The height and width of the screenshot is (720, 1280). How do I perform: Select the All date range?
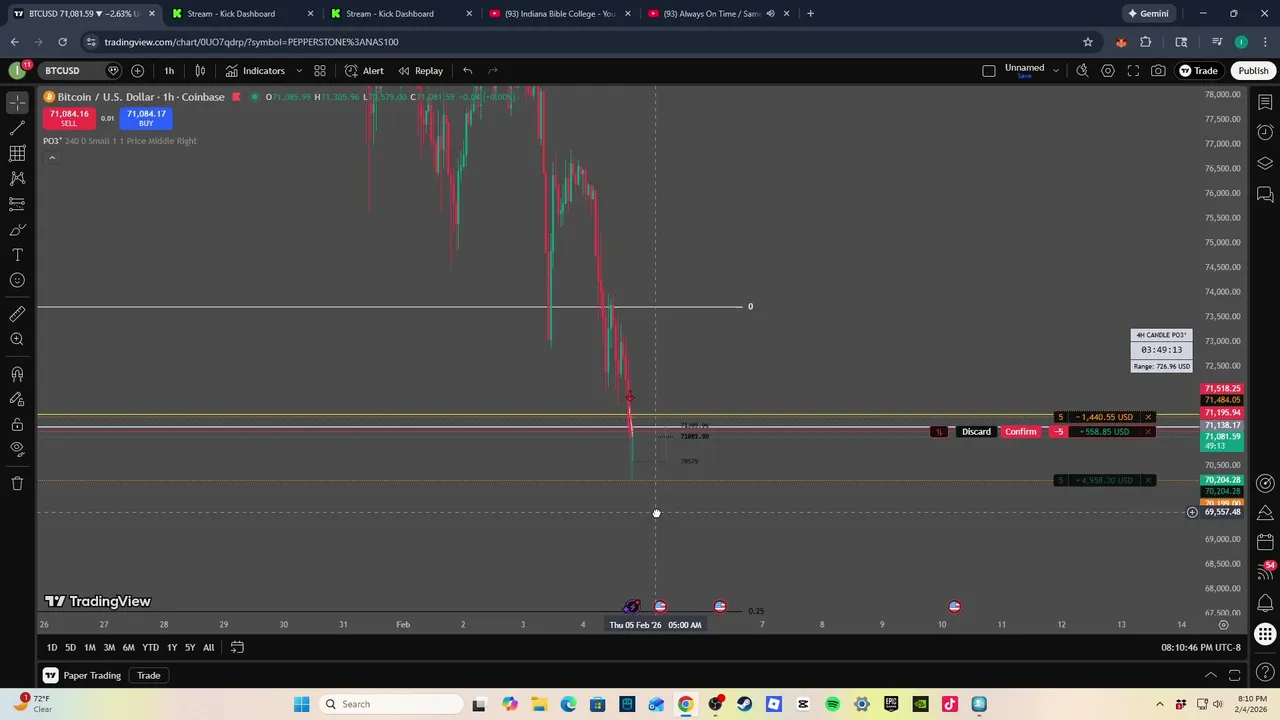[208, 647]
